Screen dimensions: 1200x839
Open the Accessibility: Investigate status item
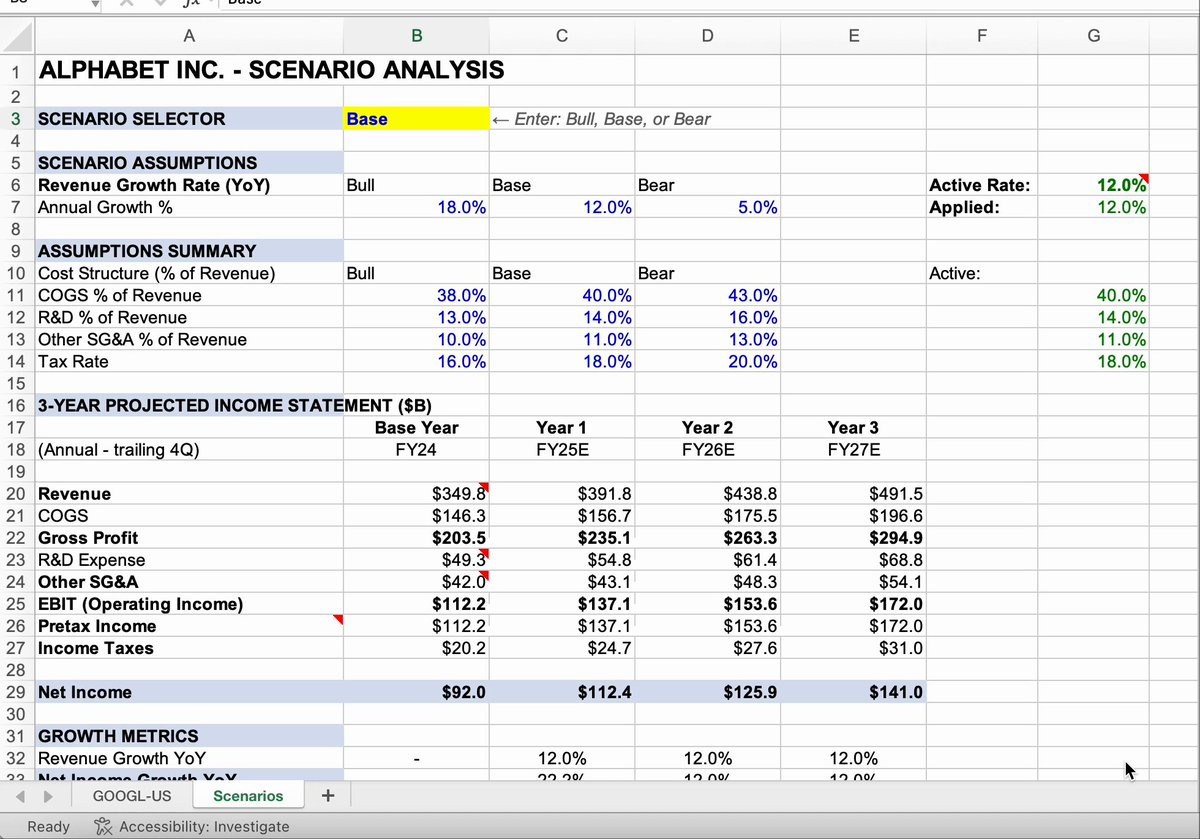[192, 827]
